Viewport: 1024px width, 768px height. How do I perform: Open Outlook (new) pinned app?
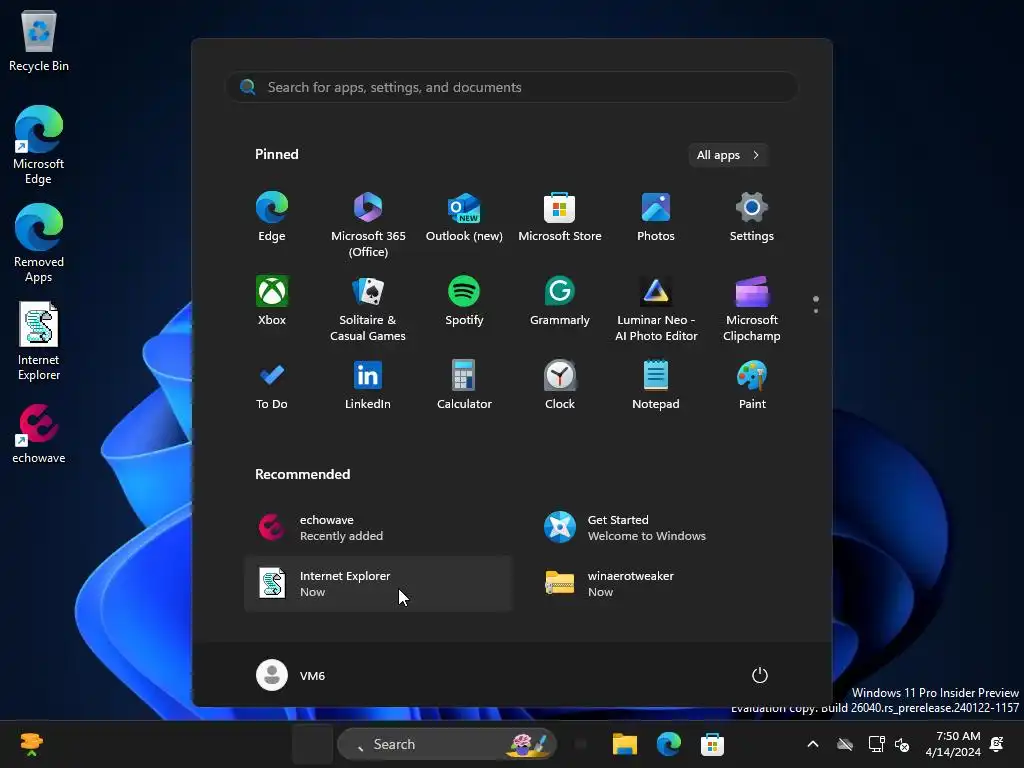[464, 217]
